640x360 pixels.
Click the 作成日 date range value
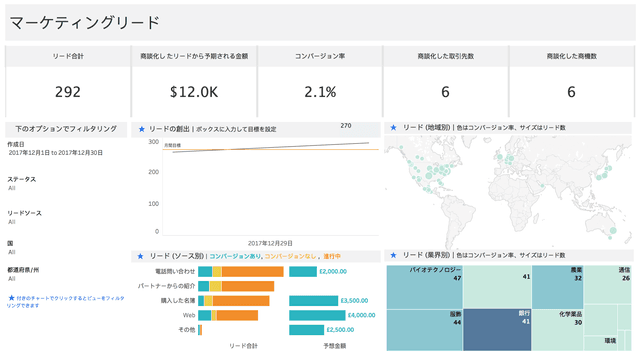[56, 153]
